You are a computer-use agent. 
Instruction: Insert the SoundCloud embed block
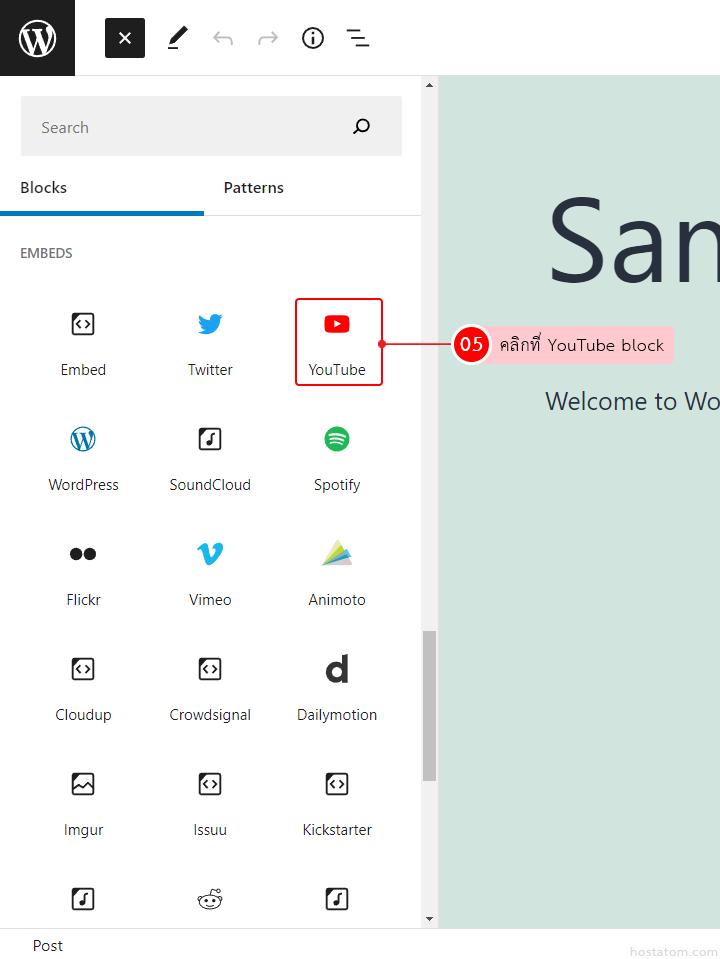click(x=210, y=457)
